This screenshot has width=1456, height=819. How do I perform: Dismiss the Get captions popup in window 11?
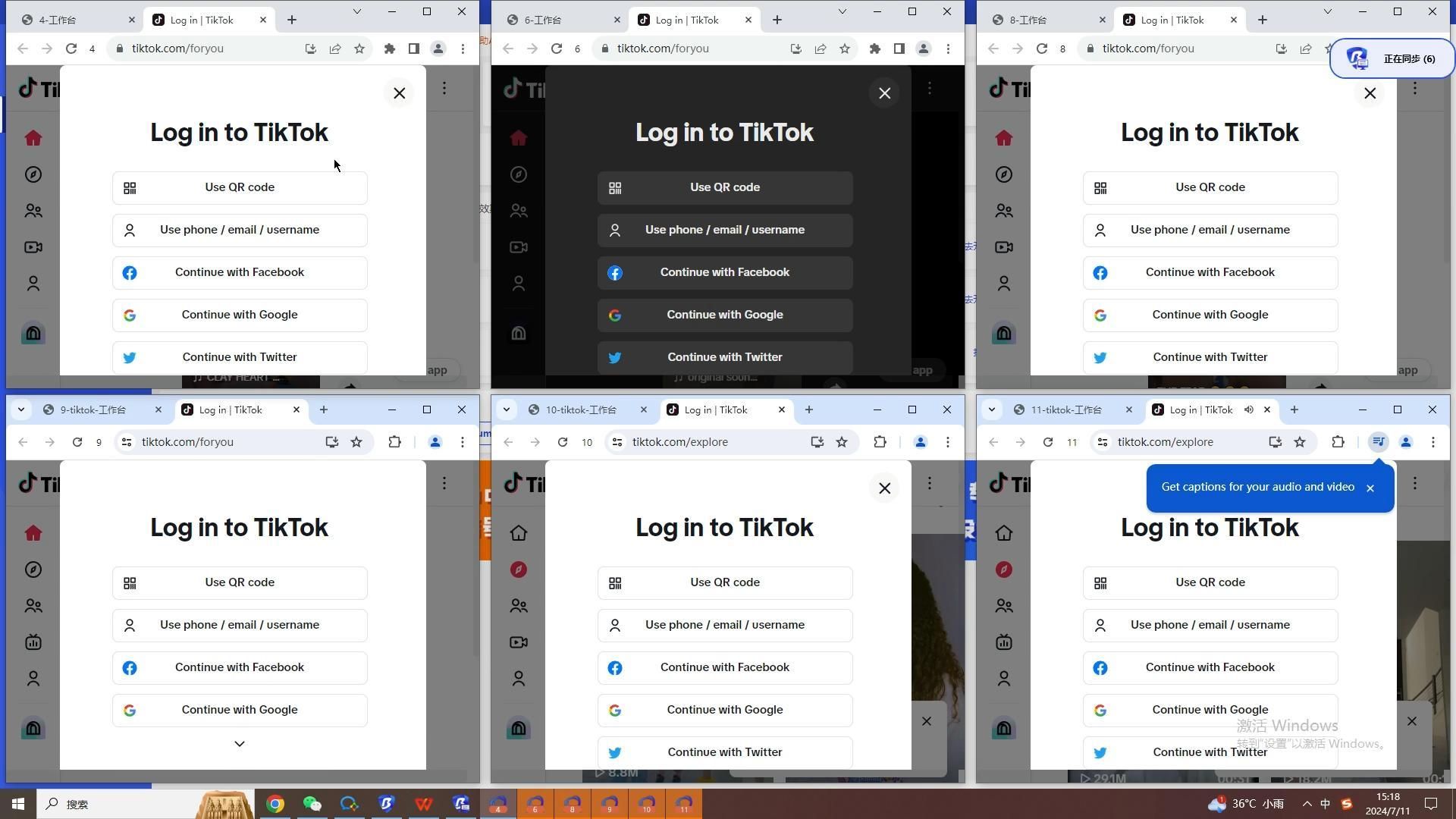click(x=1370, y=488)
